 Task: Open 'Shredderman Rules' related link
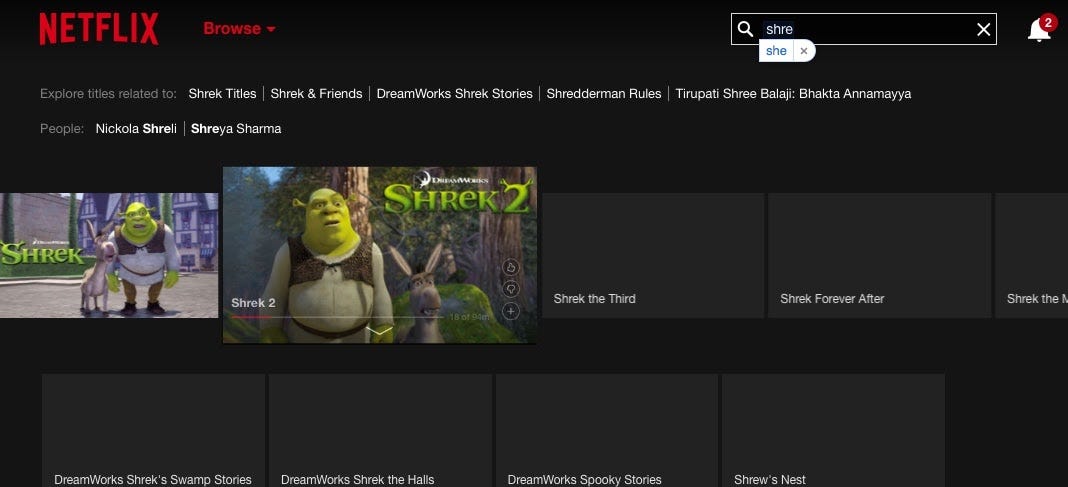tap(603, 94)
